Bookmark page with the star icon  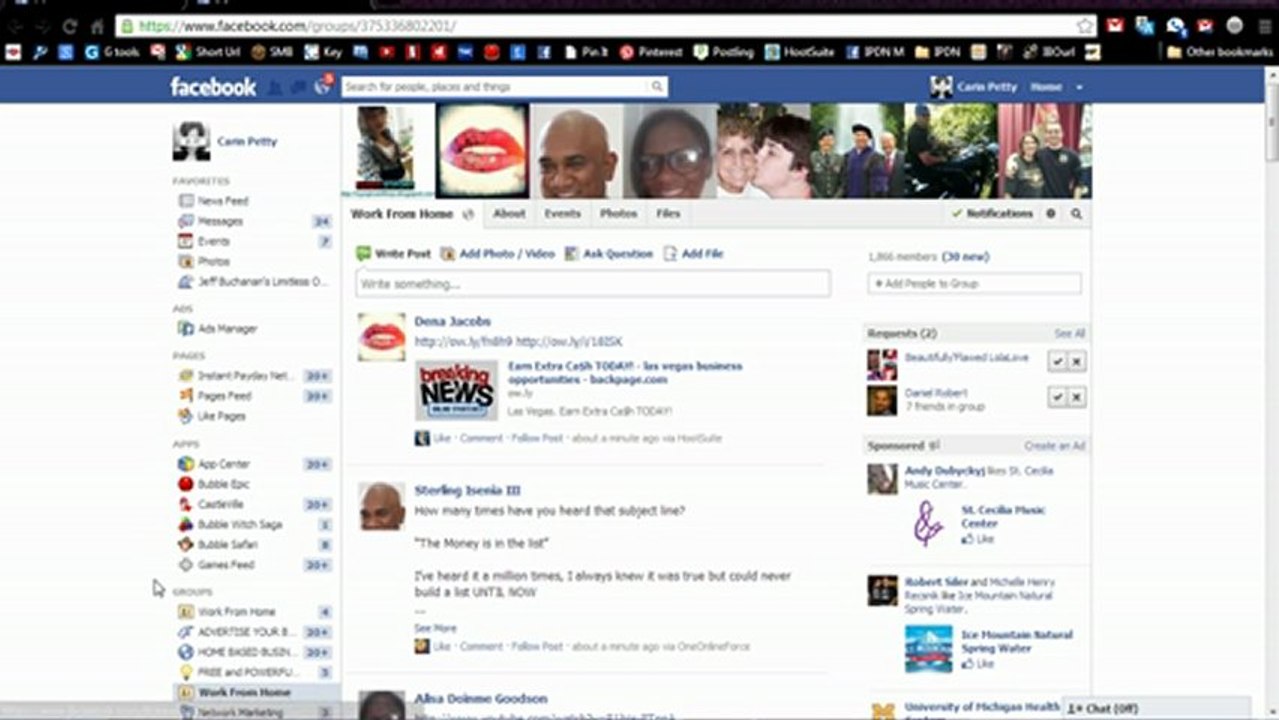[1085, 26]
